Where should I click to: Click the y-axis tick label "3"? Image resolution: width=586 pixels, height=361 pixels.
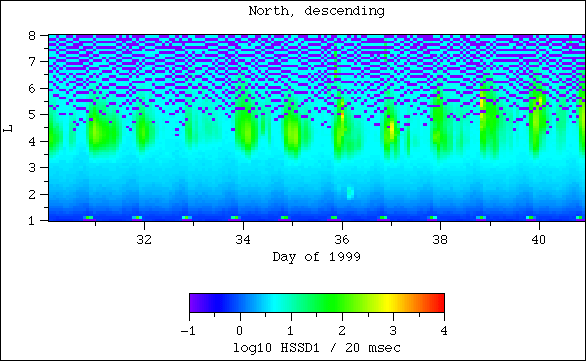point(32,167)
